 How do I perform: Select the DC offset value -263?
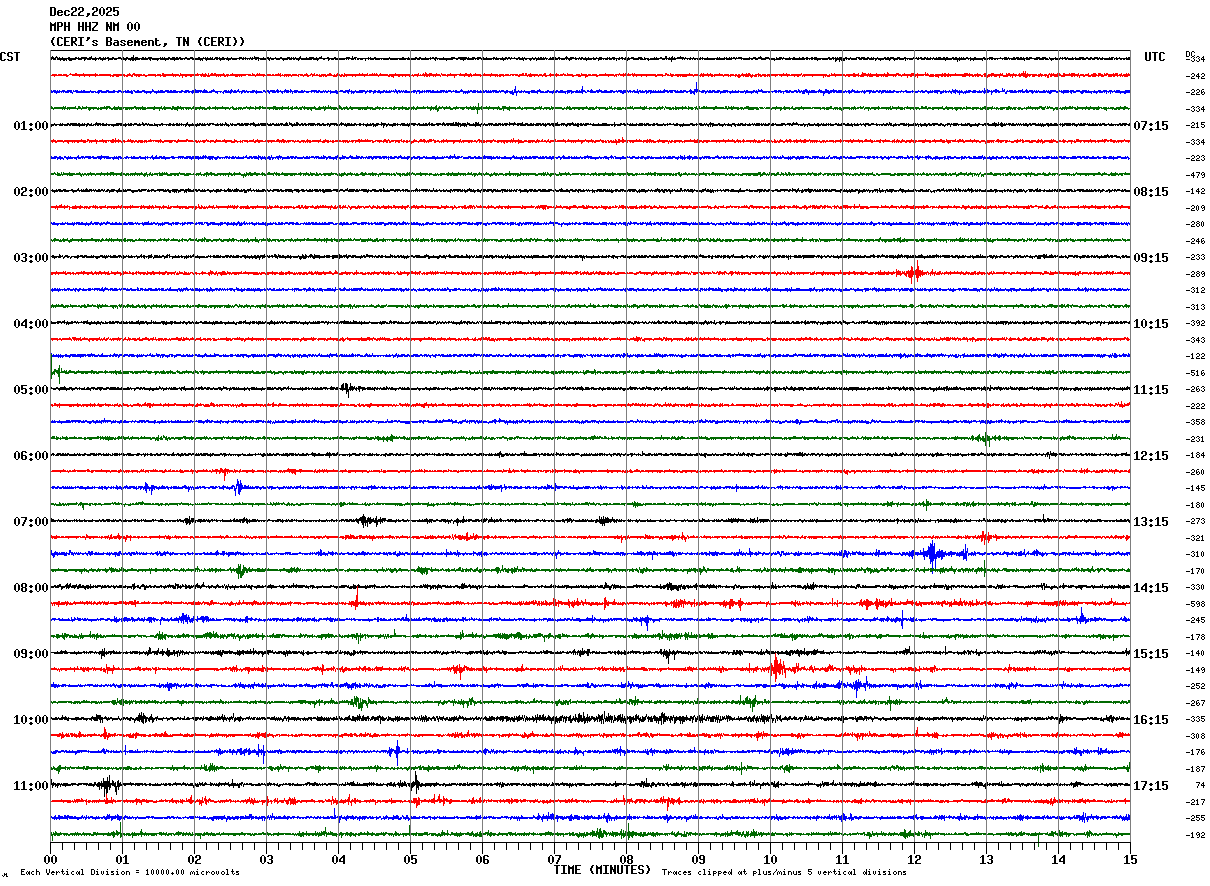1195,390
